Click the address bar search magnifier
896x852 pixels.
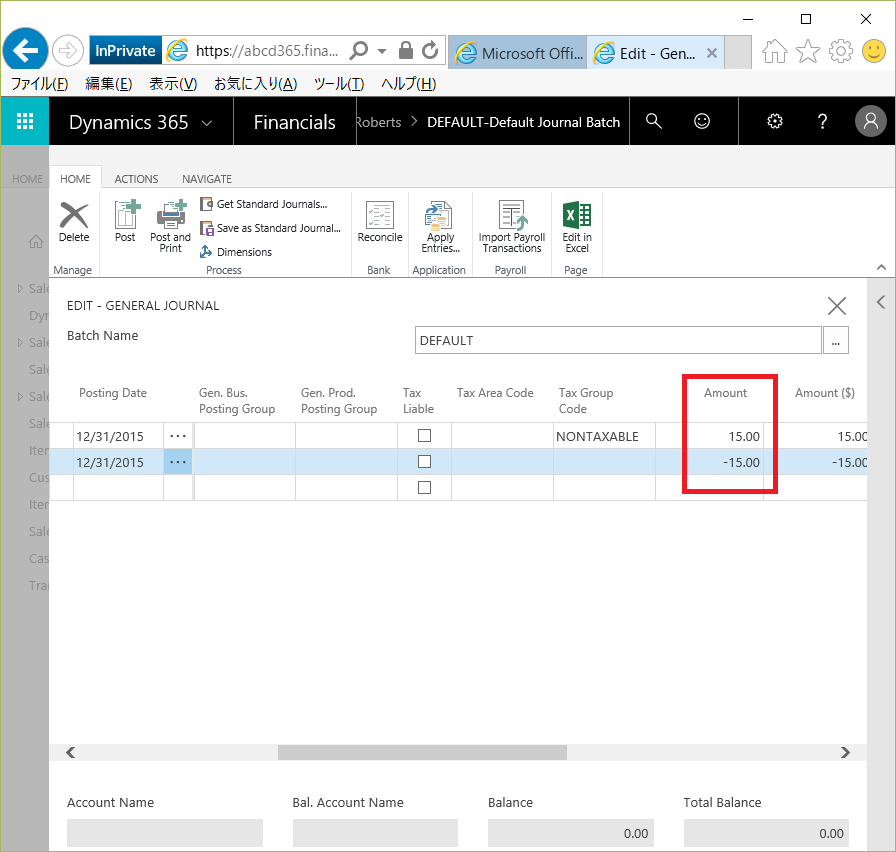tap(359, 50)
